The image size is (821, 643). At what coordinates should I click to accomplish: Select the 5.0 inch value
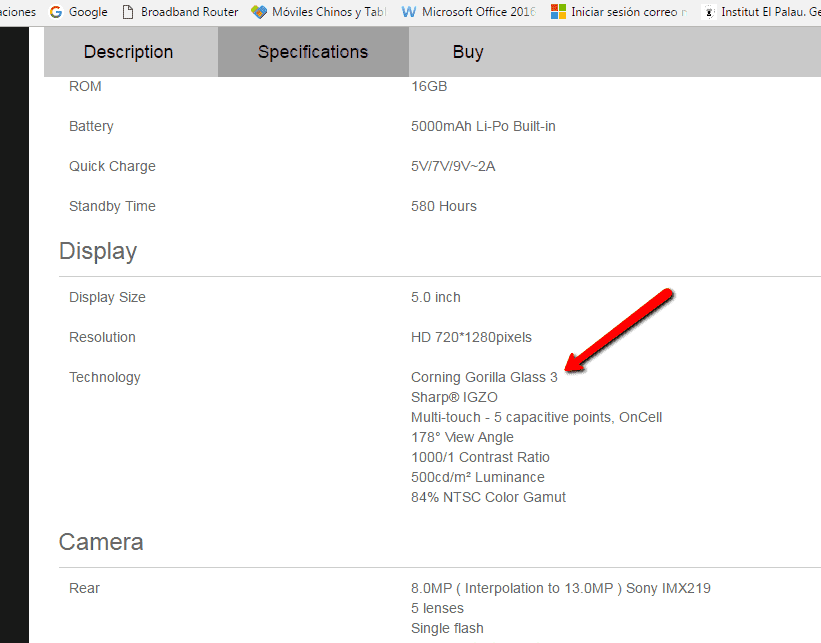436,297
